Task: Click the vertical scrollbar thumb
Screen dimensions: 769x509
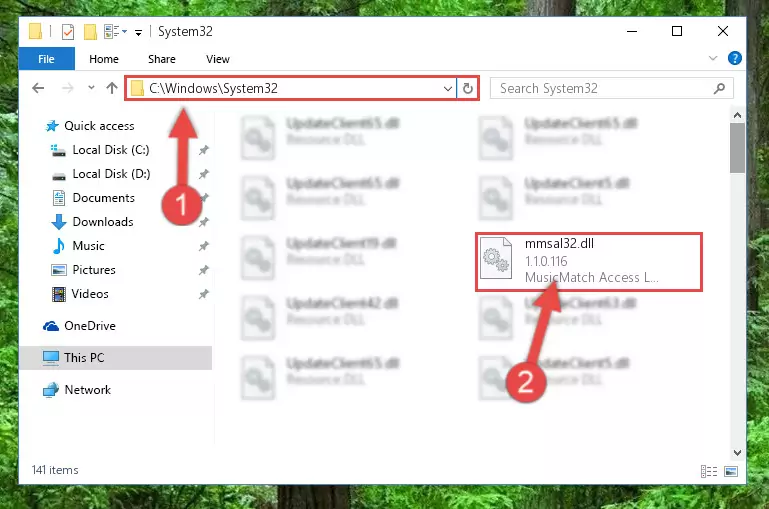Action: [x=737, y=148]
